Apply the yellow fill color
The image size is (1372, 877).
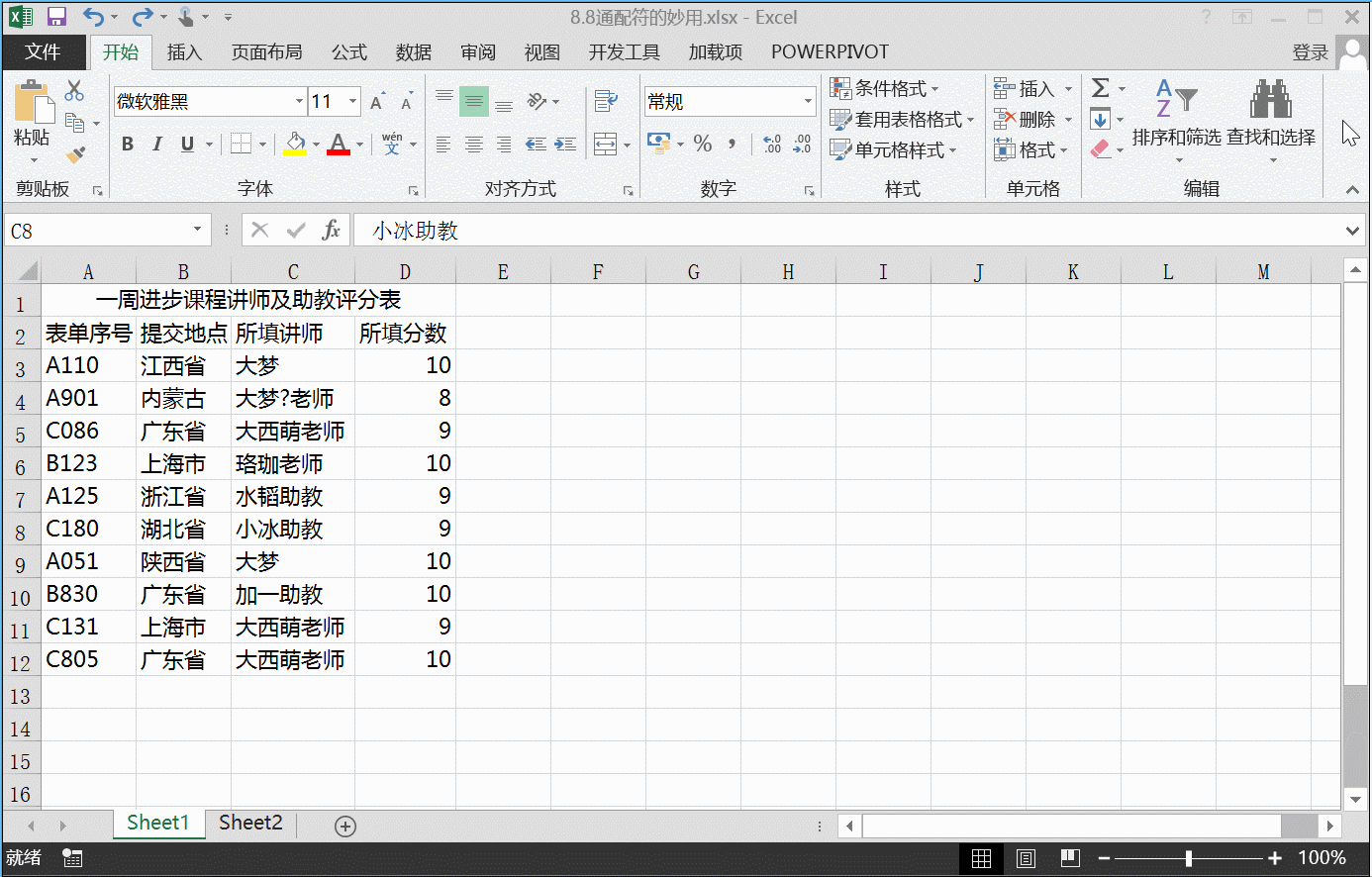[x=295, y=144]
